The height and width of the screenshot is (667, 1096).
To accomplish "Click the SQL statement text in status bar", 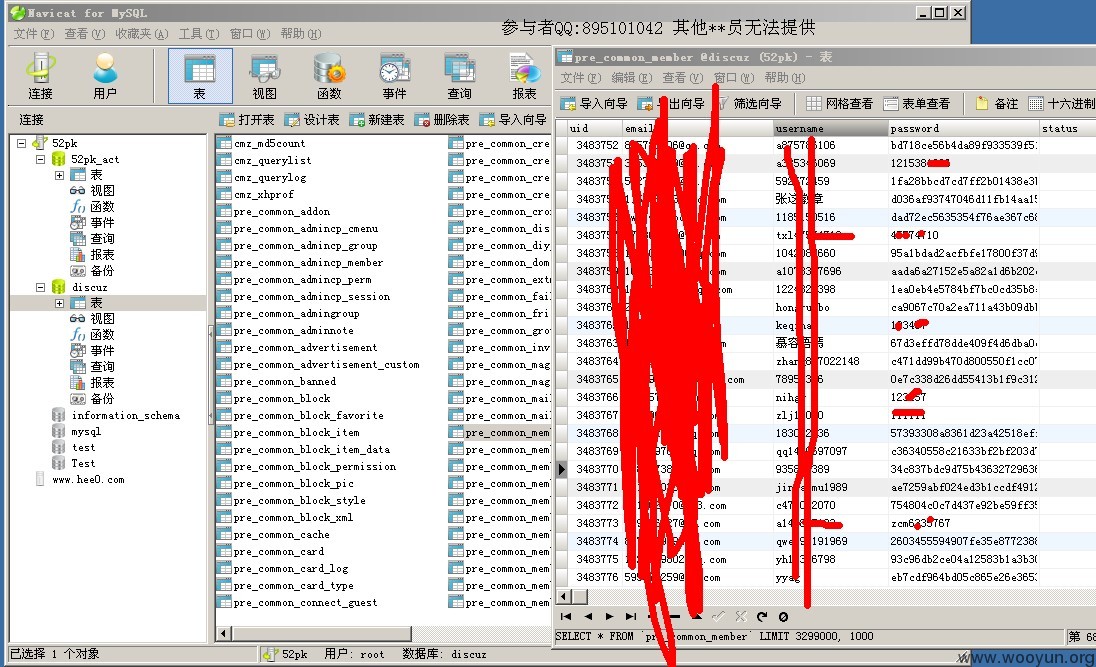I will 714,636.
